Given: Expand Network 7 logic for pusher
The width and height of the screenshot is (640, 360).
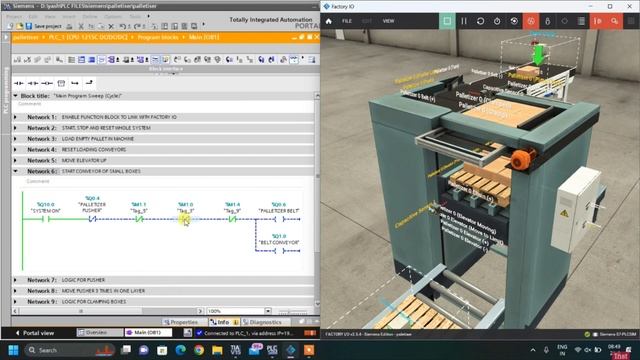Looking at the screenshot, I should point(16,280).
